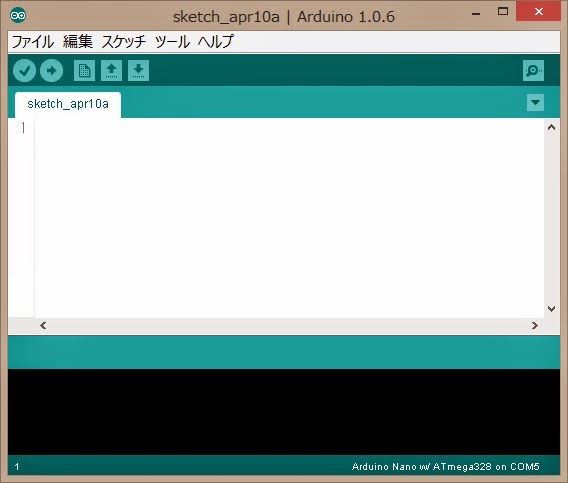
Task: Open the Serial Monitor magnifier icon
Action: pos(534,70)
